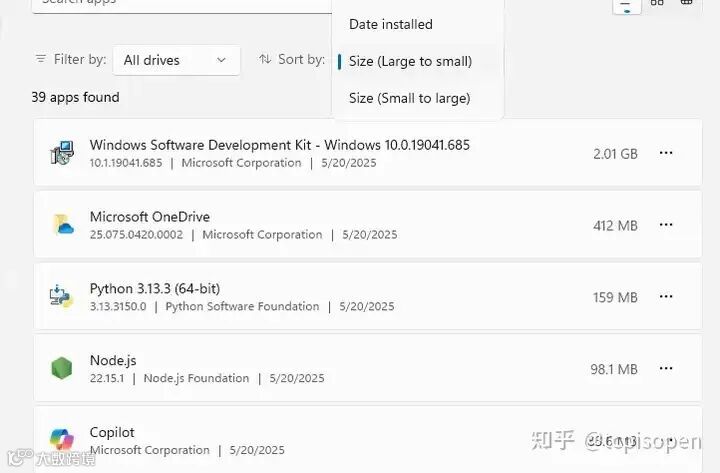Switch to the grid view layout icon
This screenshot has height=473, width=720.
[657, 3]
